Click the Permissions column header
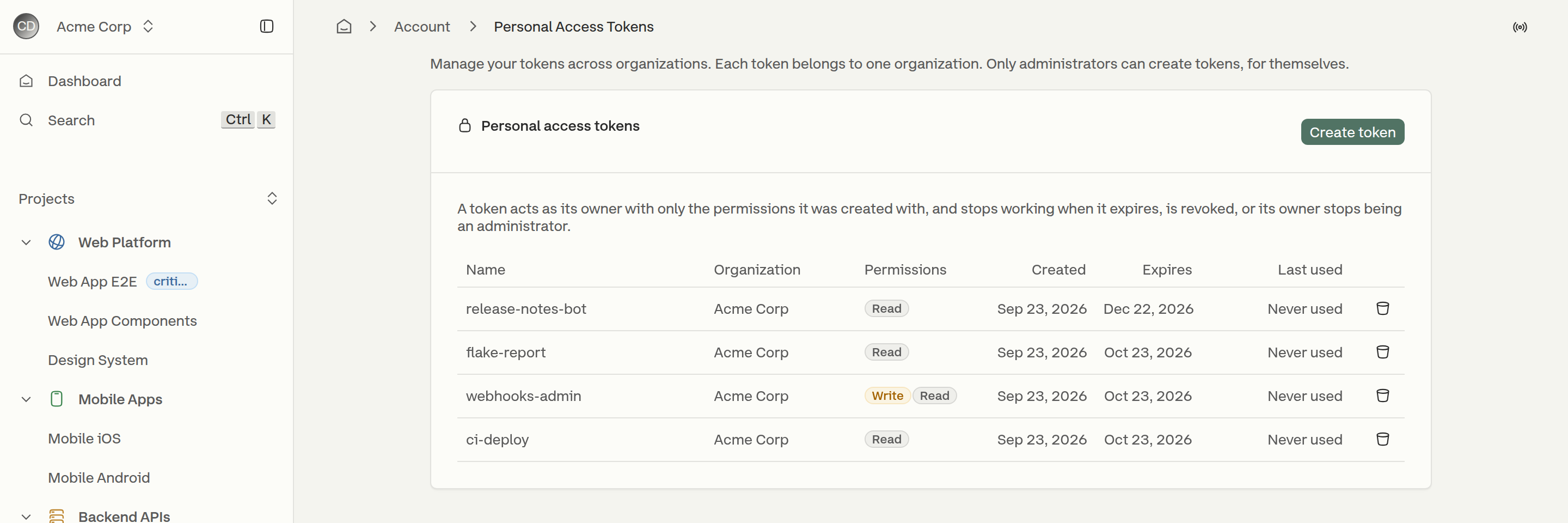 [x=905, y=270]
